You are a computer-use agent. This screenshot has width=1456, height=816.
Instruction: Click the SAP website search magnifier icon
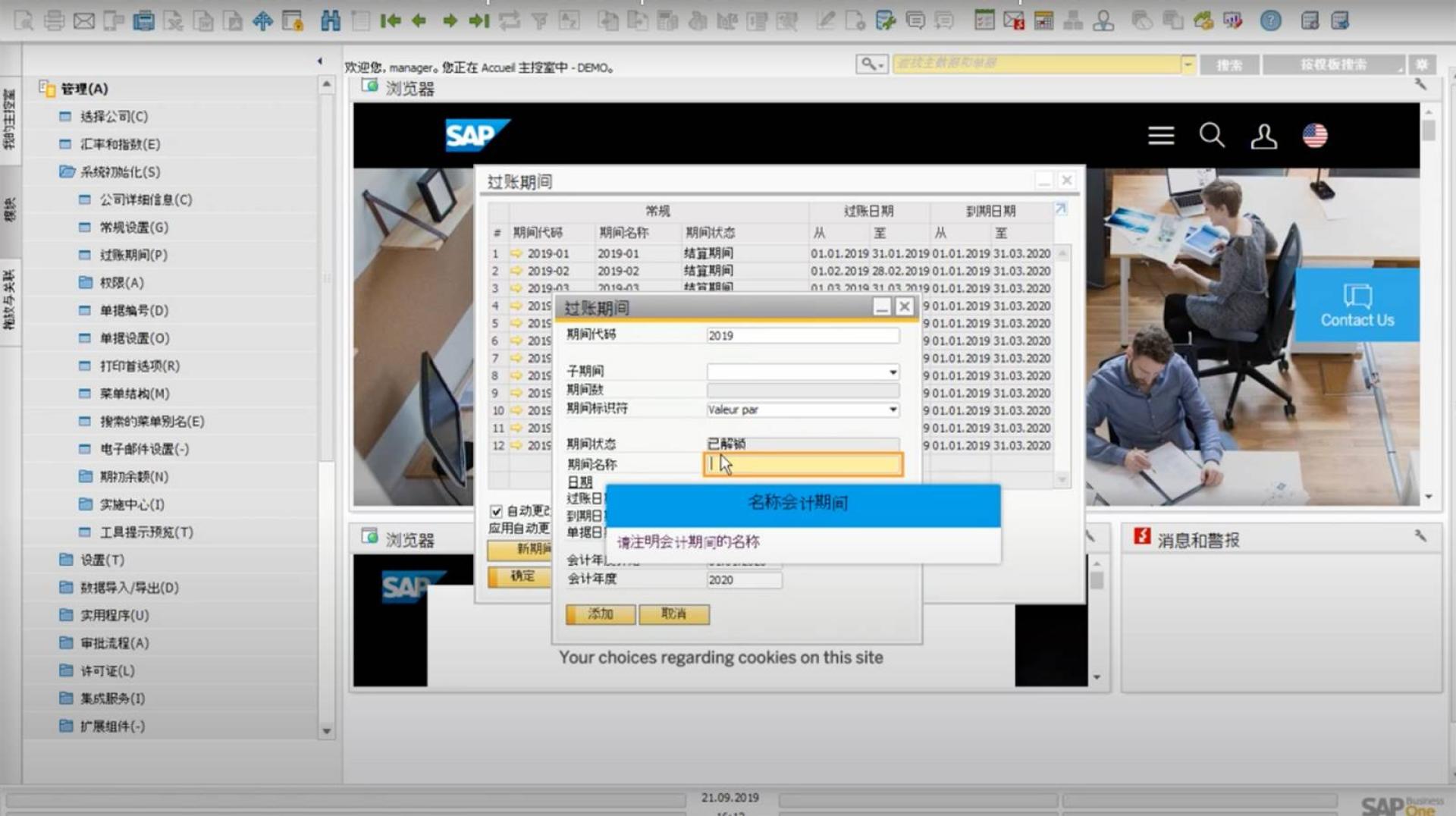[1211, 136]
